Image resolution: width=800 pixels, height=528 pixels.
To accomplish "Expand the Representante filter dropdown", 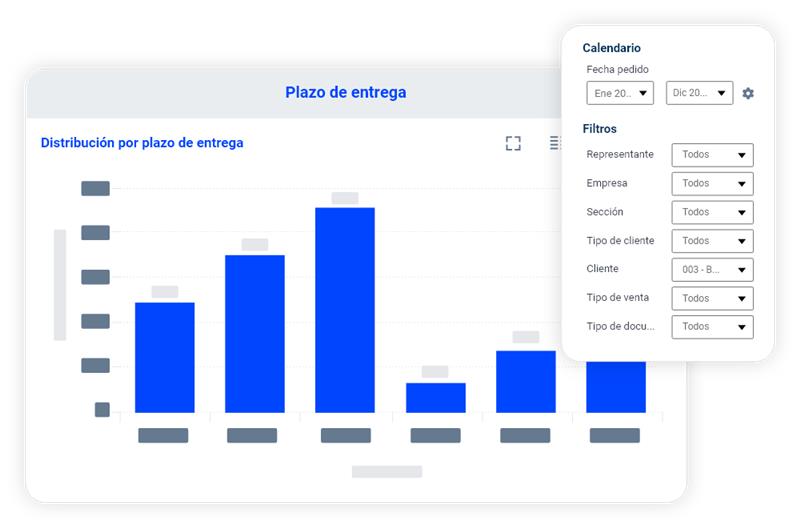I will (x=712, y=155).
